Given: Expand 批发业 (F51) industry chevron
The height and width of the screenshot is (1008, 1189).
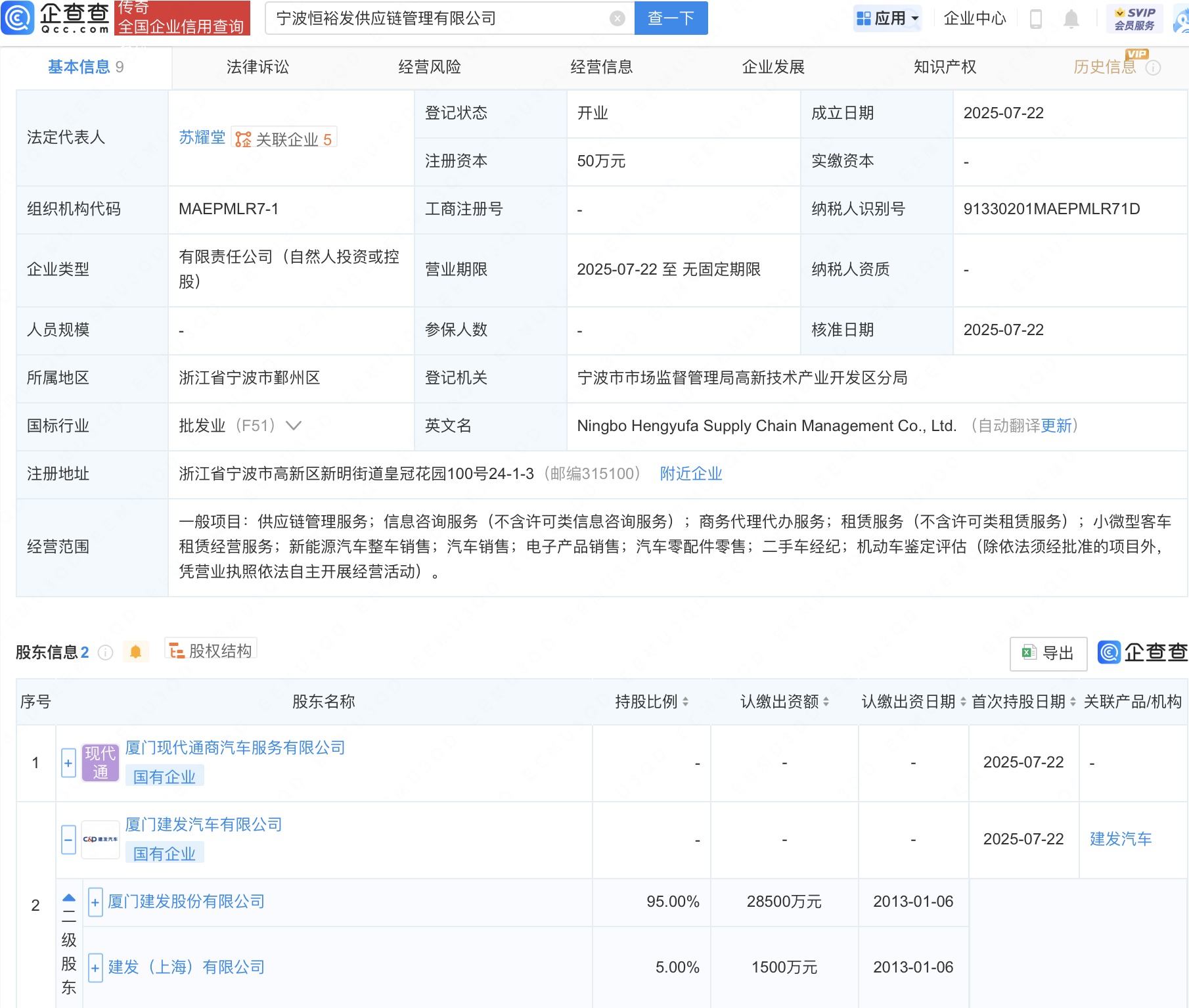Looking at the screenshot, I should [294, 426].
